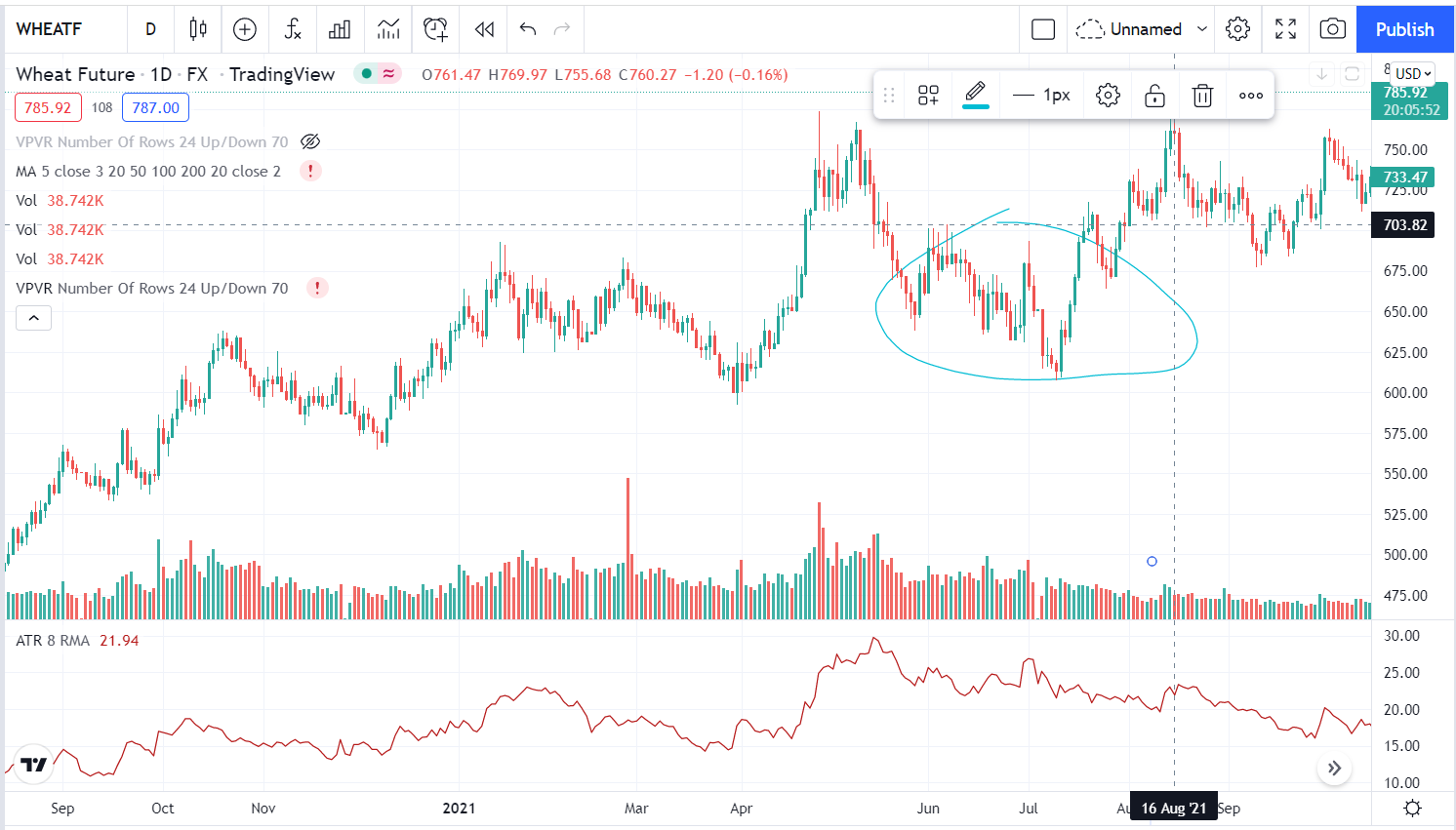Click the warning icon on the lower VPVR row
1456x830 pixels.
tap(316, 288)
